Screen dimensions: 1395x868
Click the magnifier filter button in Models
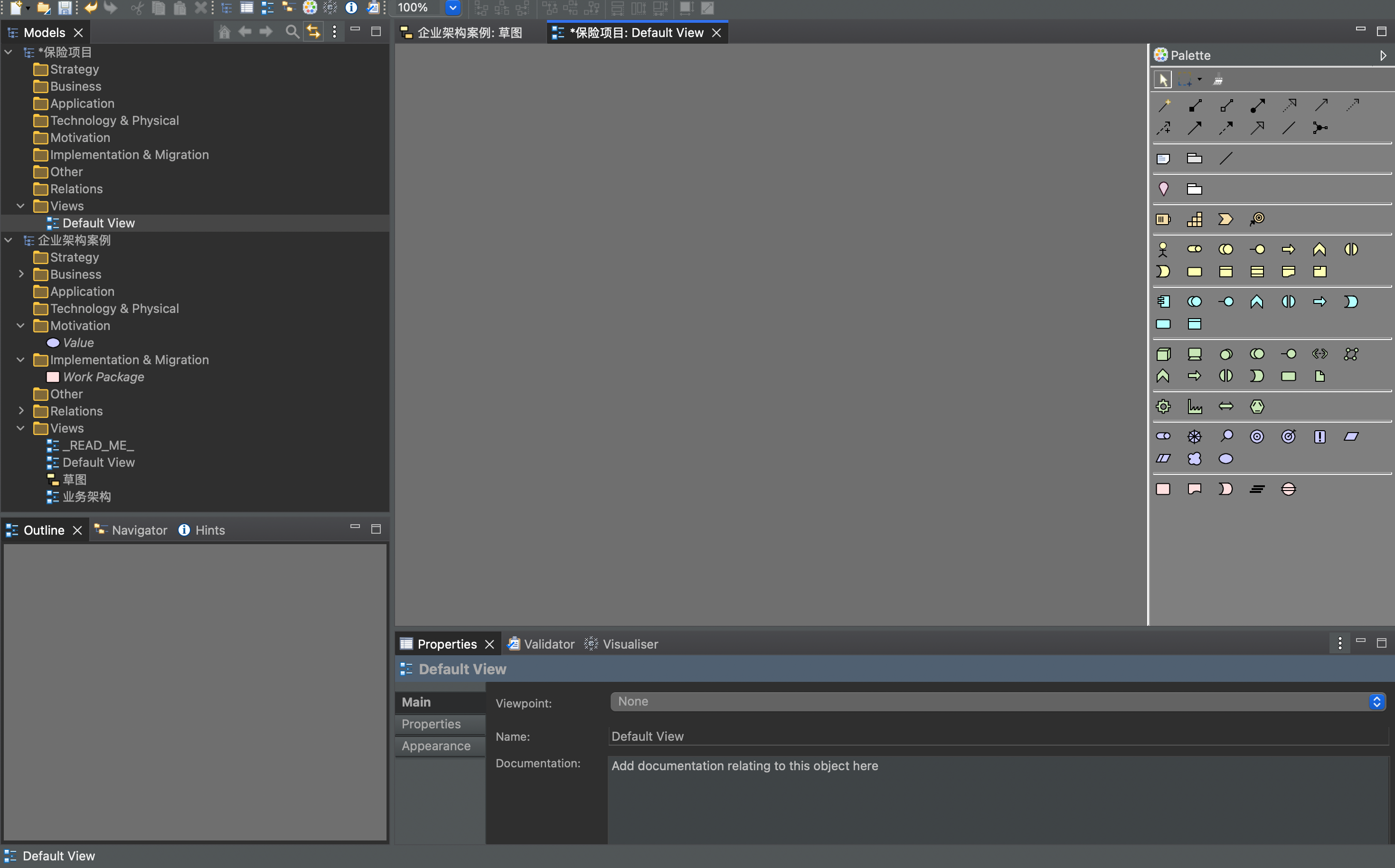pyautogui.click(x=292, y=31)
